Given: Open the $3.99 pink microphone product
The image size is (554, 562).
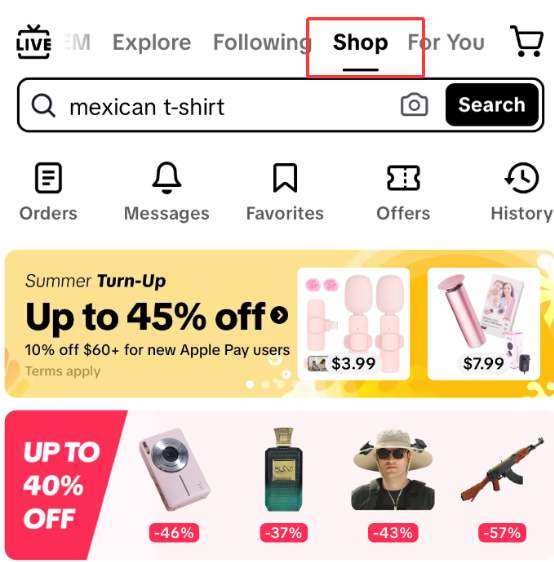Looking at the screenshot, I should (354, 324).
